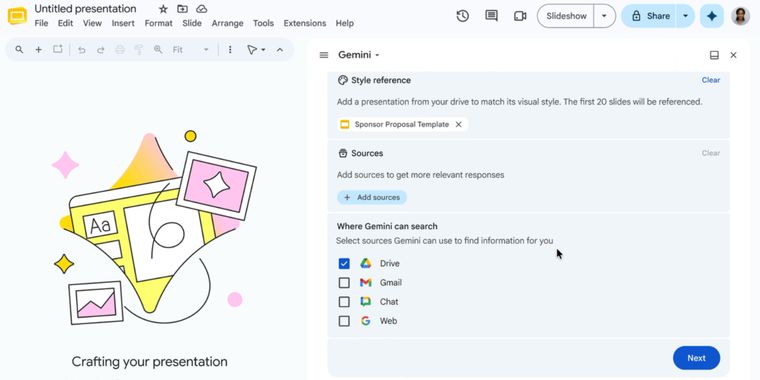Uncheck the Drive checkbox

tap(344, 264)
